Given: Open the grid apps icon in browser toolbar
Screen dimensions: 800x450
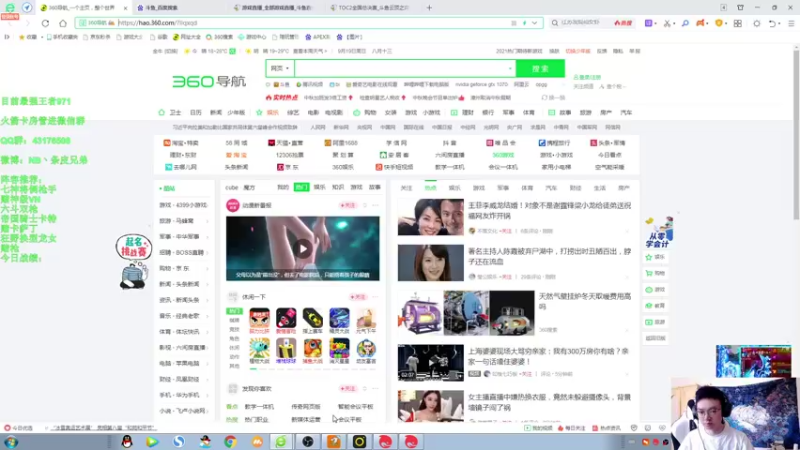Looking at the screenshot, I should (738, 23).
